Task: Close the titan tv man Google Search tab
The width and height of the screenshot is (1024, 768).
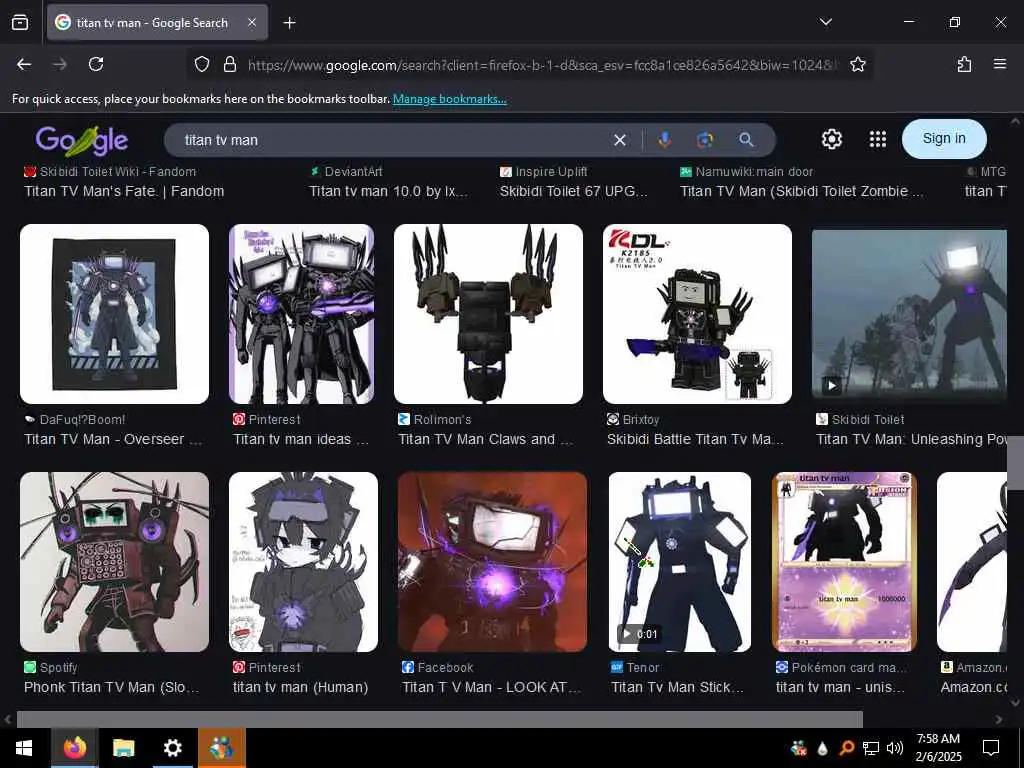Action: (252, 22)
